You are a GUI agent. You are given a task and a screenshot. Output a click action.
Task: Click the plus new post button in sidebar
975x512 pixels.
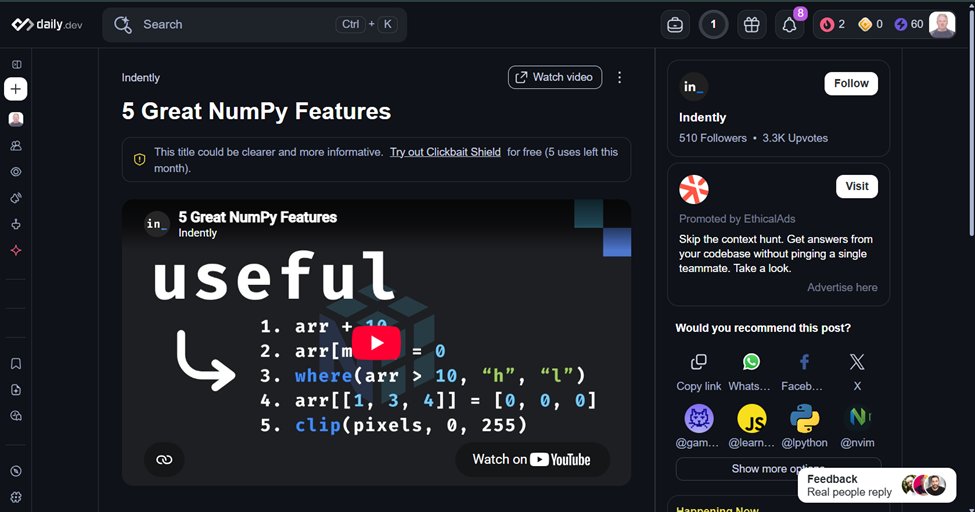(16, 89)
